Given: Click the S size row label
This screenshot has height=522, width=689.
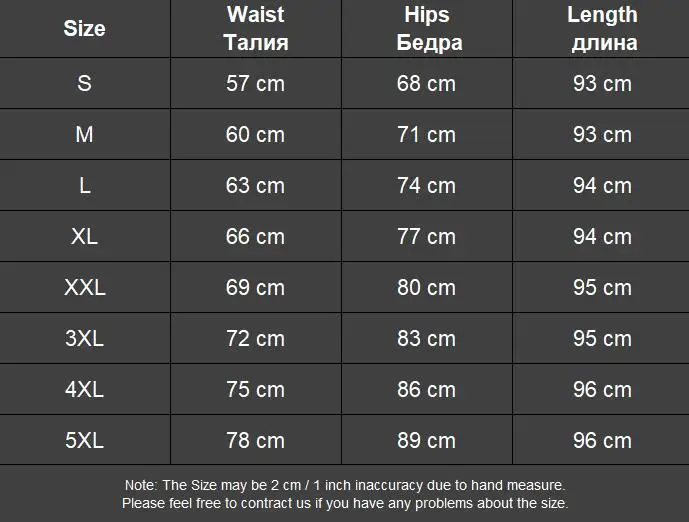Looking at the screenshot, I should pos(84,83).
